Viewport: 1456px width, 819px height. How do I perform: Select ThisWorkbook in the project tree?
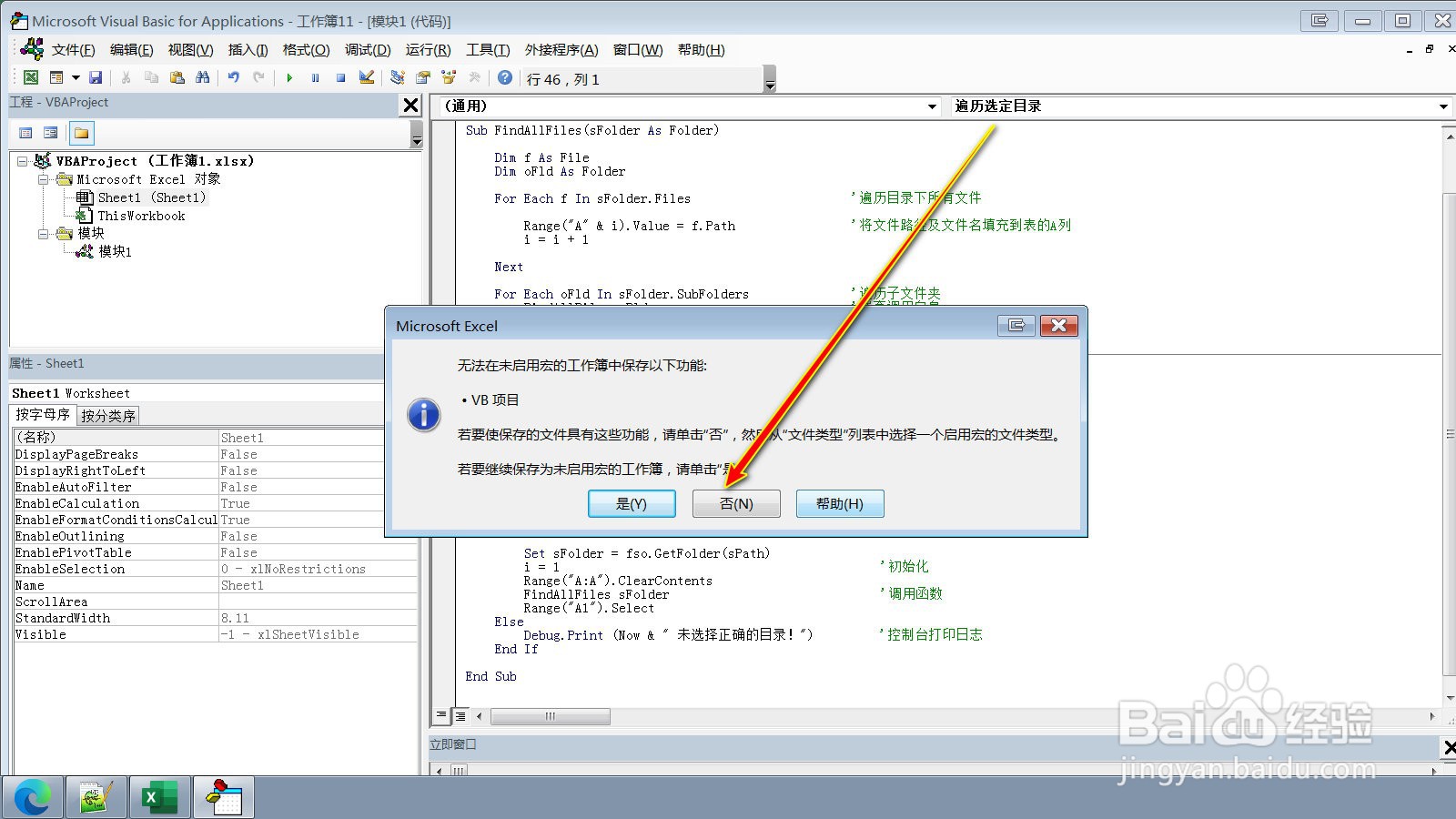click(141, 216)
